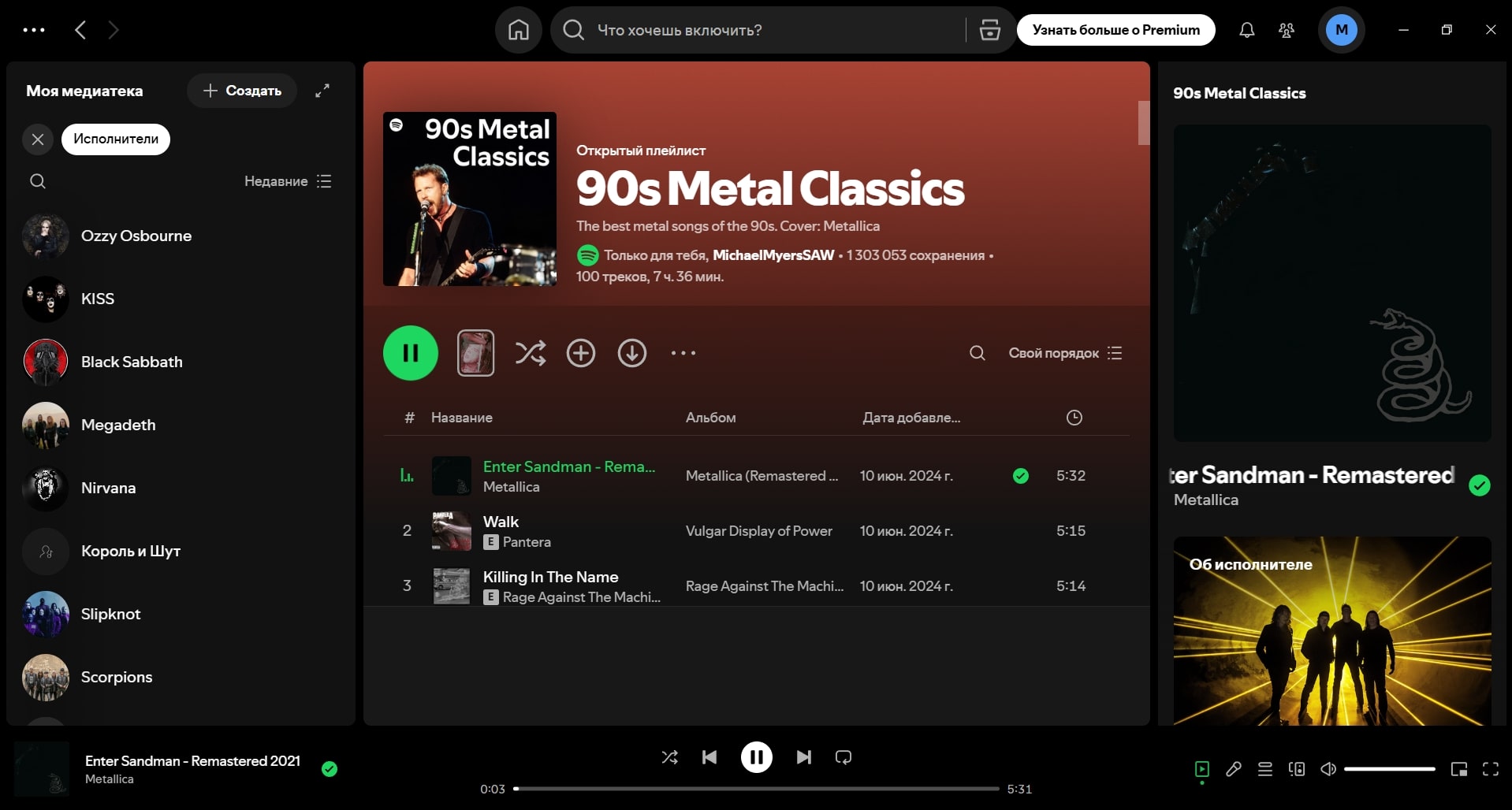Show lyrics with microphone icon
Viewport: 1512px width, 810px height.
click(1233, 769)
